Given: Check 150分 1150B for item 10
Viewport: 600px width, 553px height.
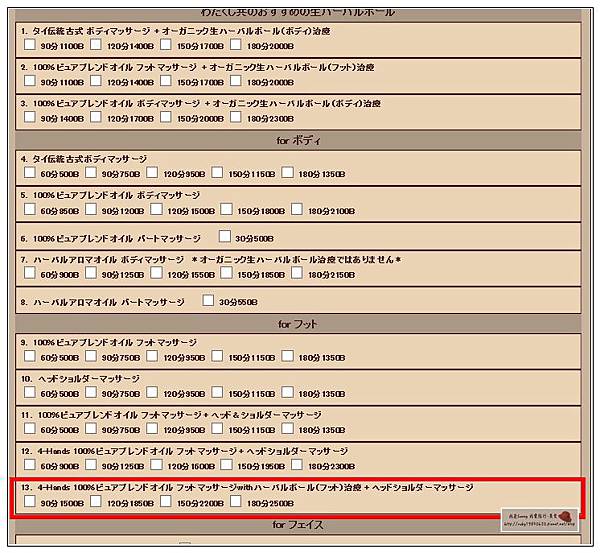Looking at the screenshot, I should pyautogui.click(x=217, y=392).
